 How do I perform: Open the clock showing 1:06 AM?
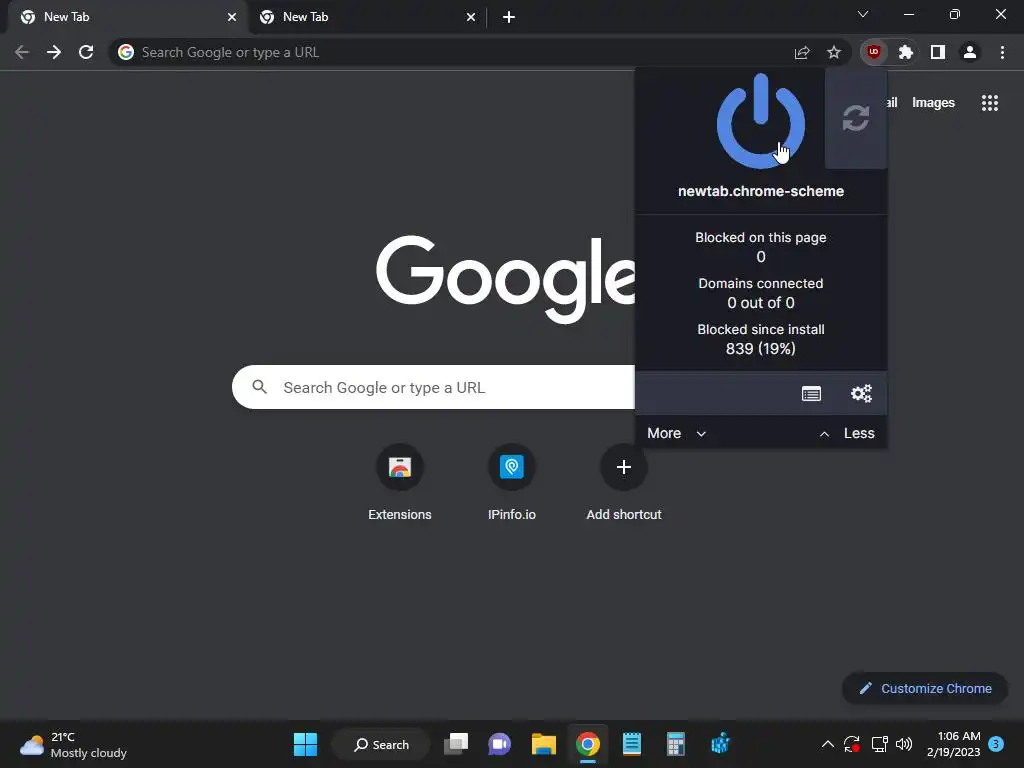coord(953,744)
